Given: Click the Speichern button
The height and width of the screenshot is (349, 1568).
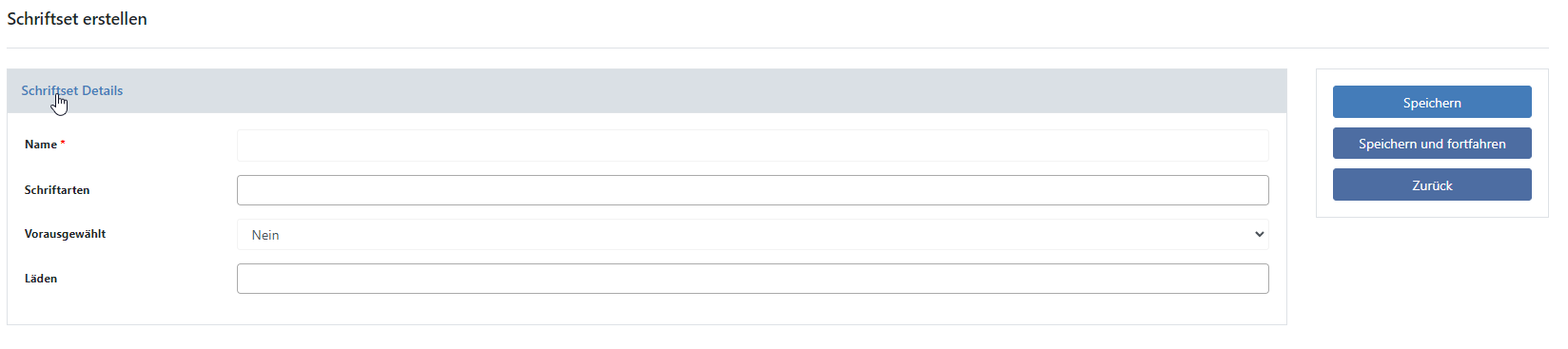Looking at the screenshot, I should click(x=1432, y=102).
